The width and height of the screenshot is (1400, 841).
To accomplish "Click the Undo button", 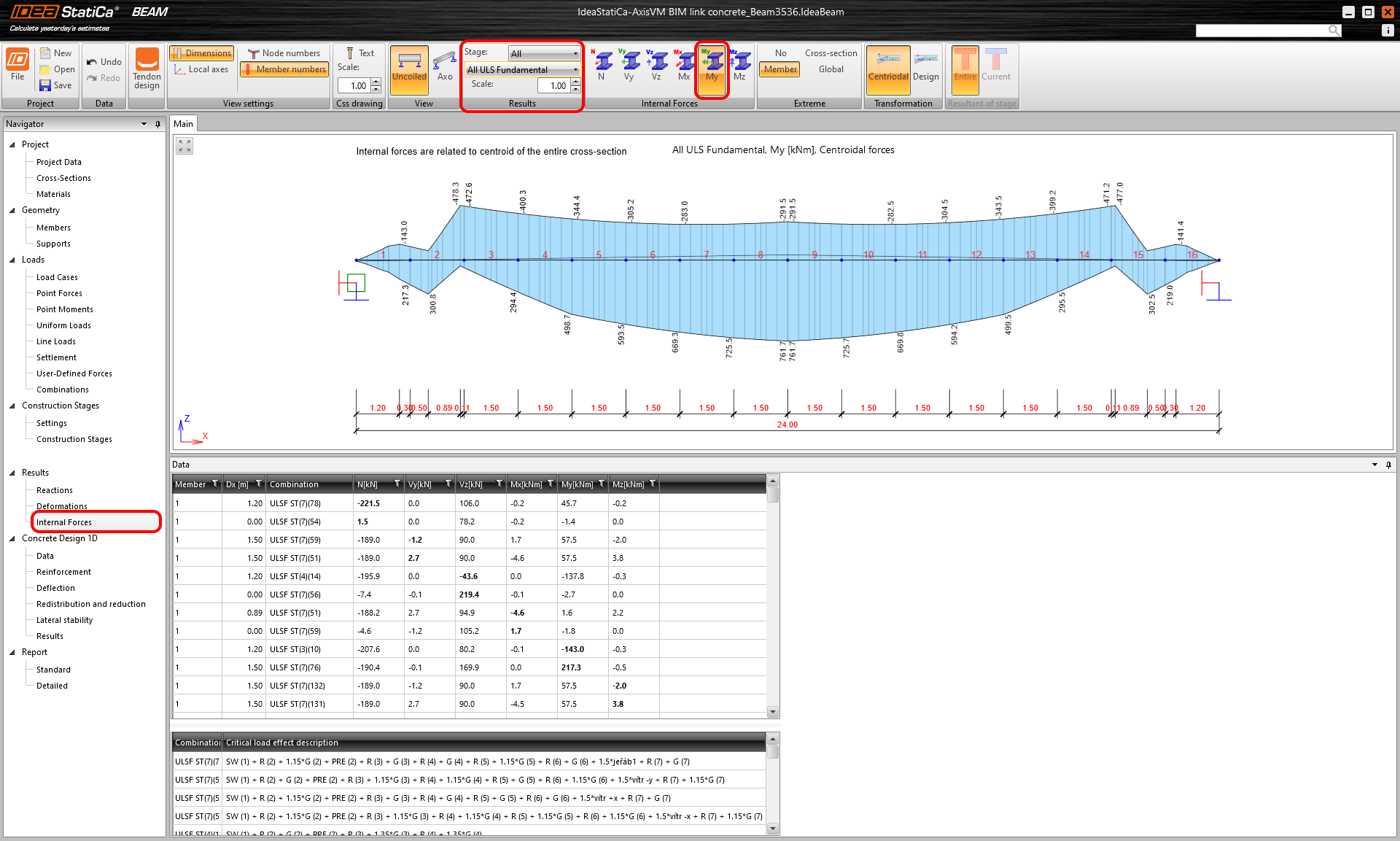I will pos(104,62).
